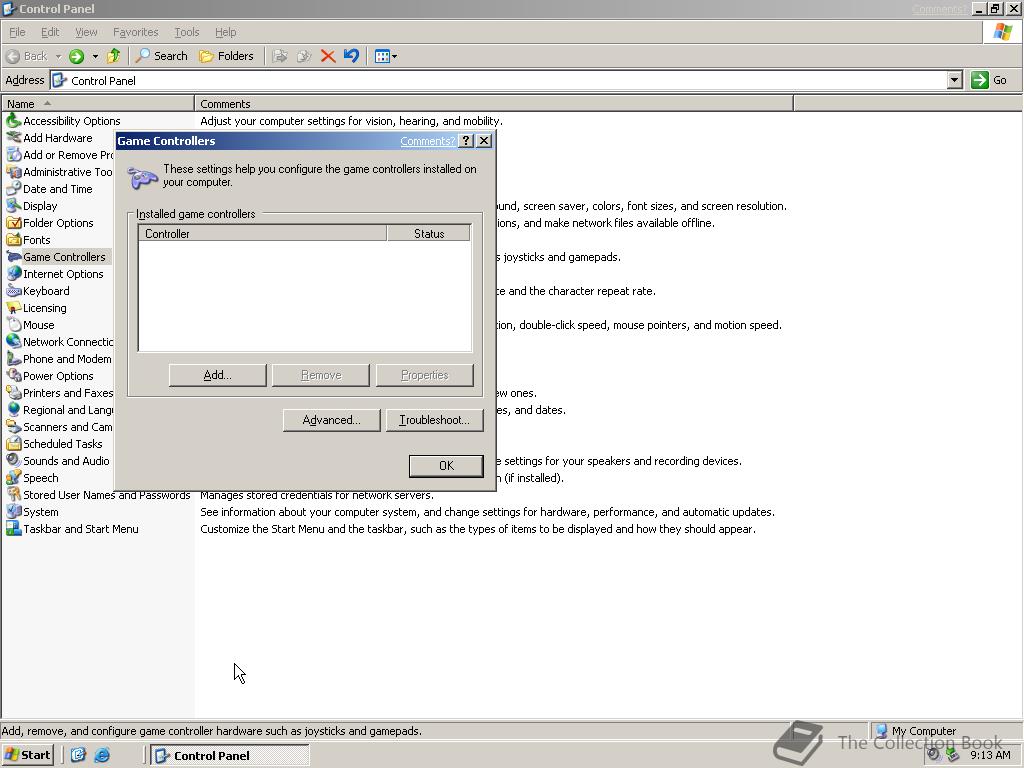Screen dimensions: 1024x768
Task: Click the 9:13 AM system clock
Action: click(990, 756)
